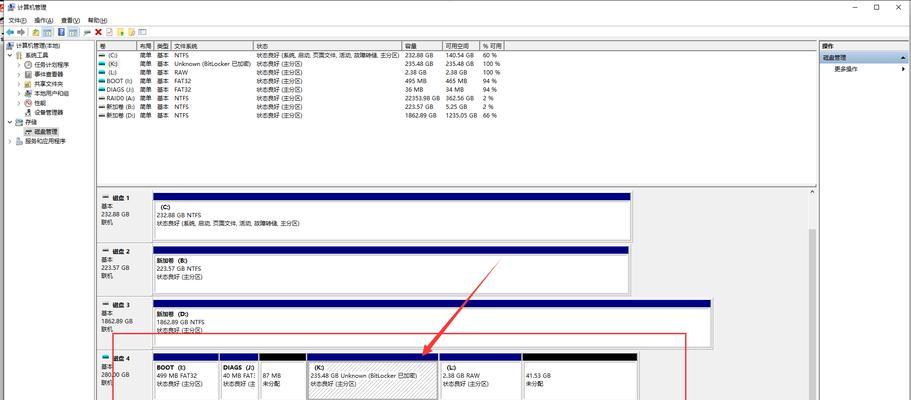Expand the 性能 node arrow
Image resolution: width=911 pixels, height=400 pixels.
coord(19,103)
